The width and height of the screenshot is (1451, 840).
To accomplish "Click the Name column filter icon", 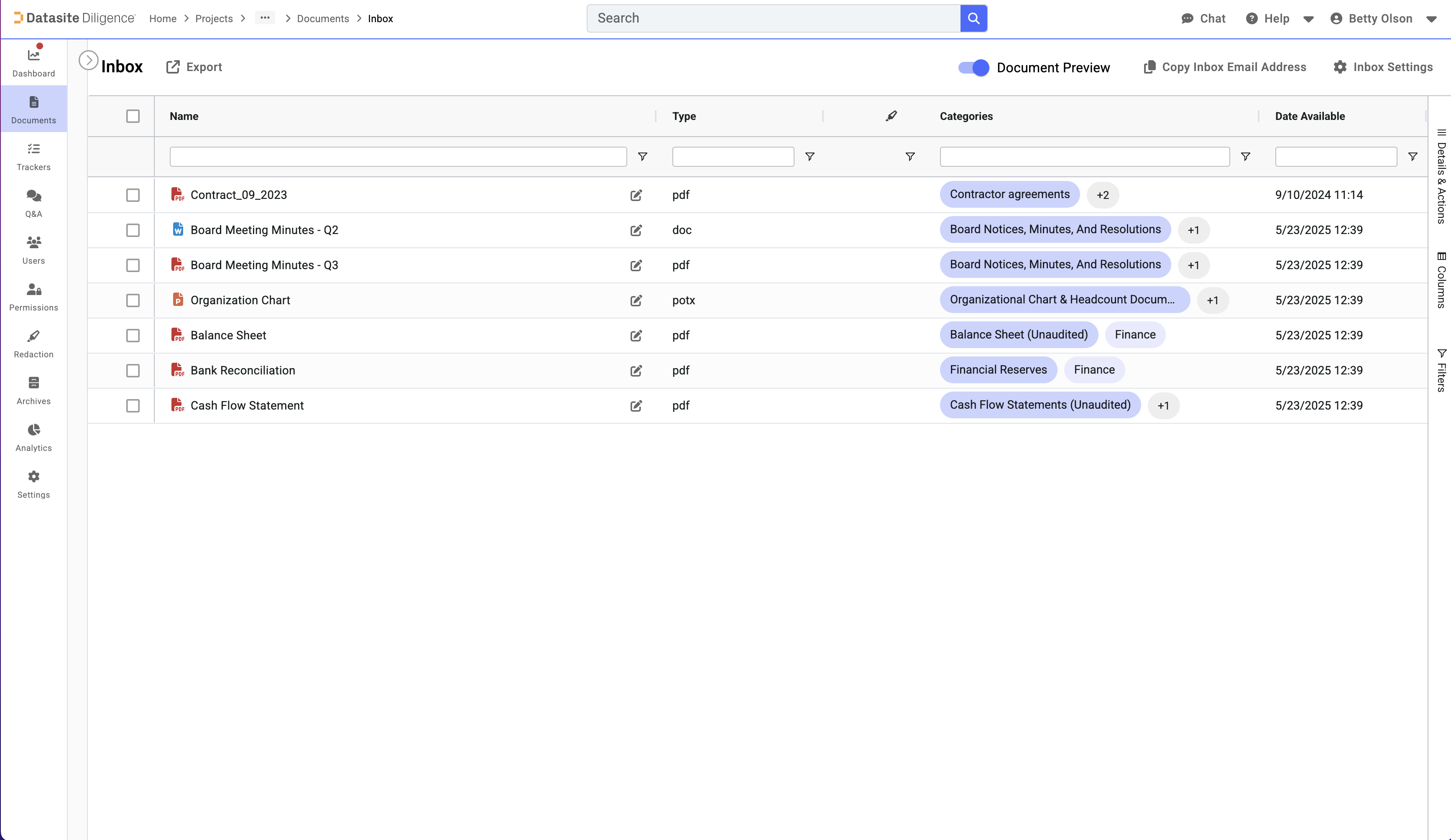I will [643, 156].
